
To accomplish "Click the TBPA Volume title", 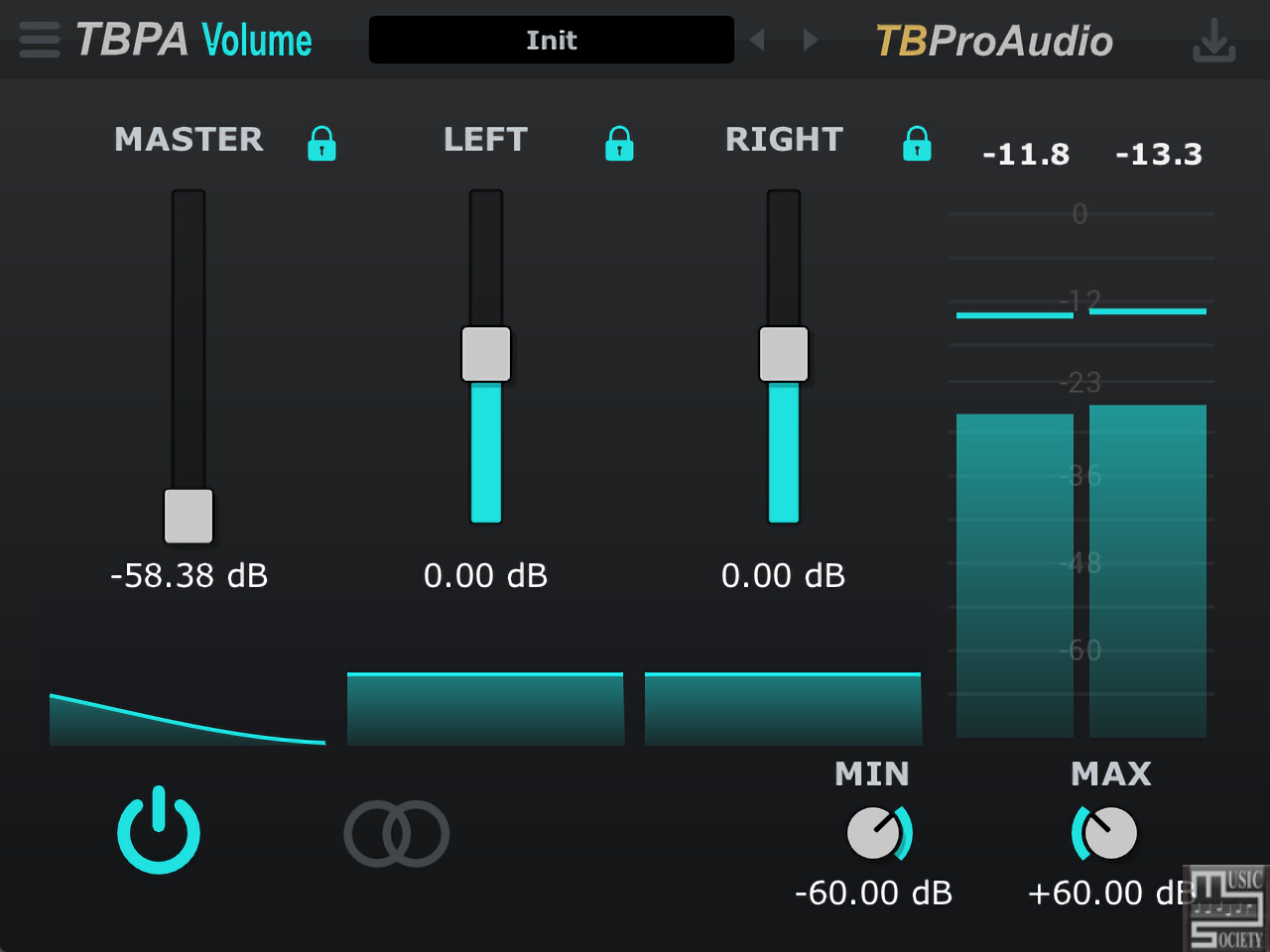I will pyautogui.click(x=194, y=40).
